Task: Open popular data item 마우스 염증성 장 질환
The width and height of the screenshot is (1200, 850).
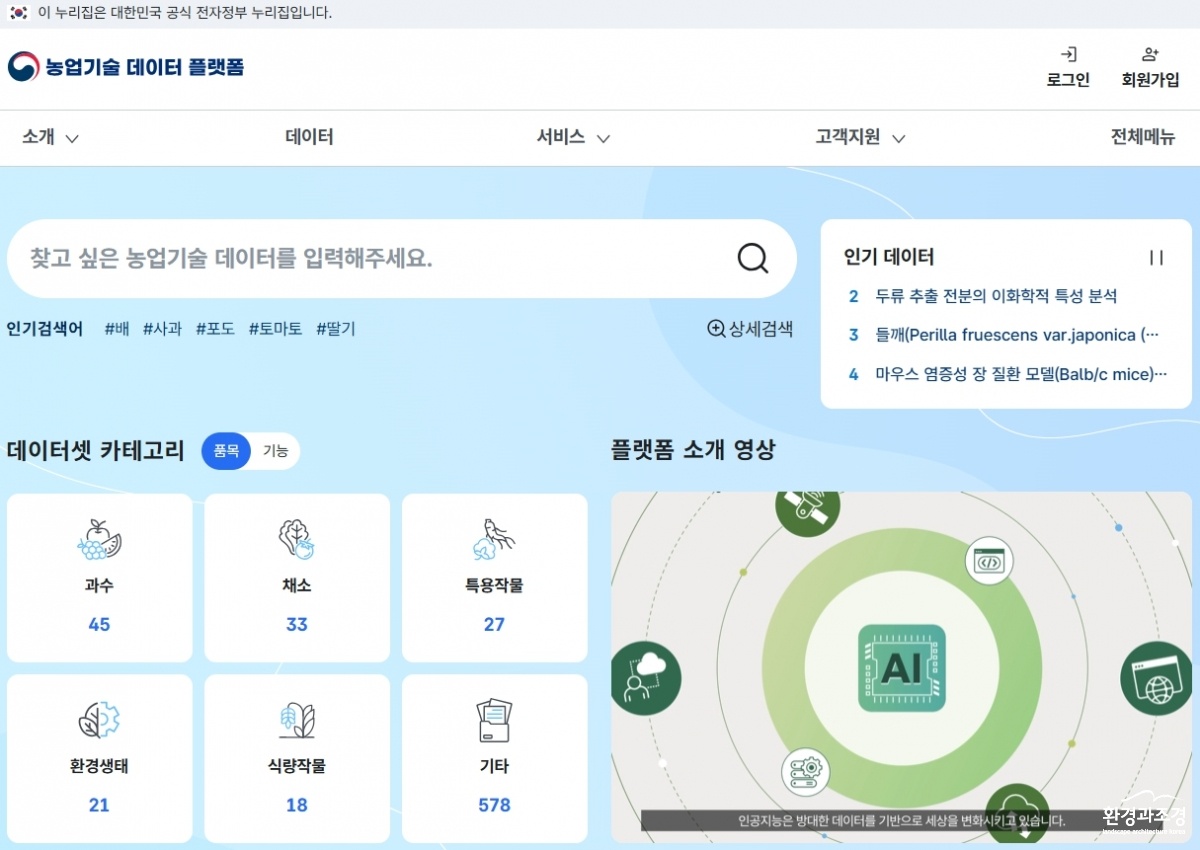Action: tap(1021, 374)
